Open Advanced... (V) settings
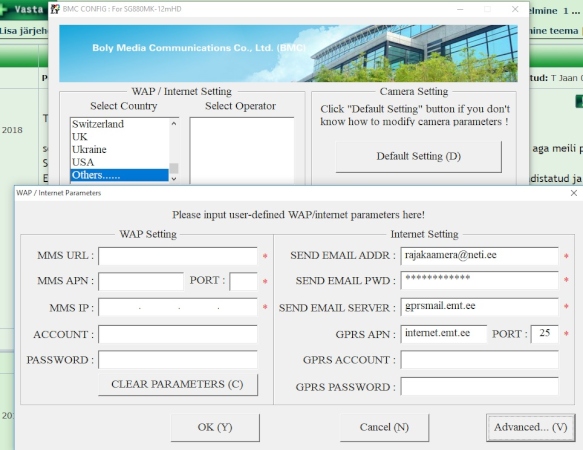583x450 pixels. (531, 427)
